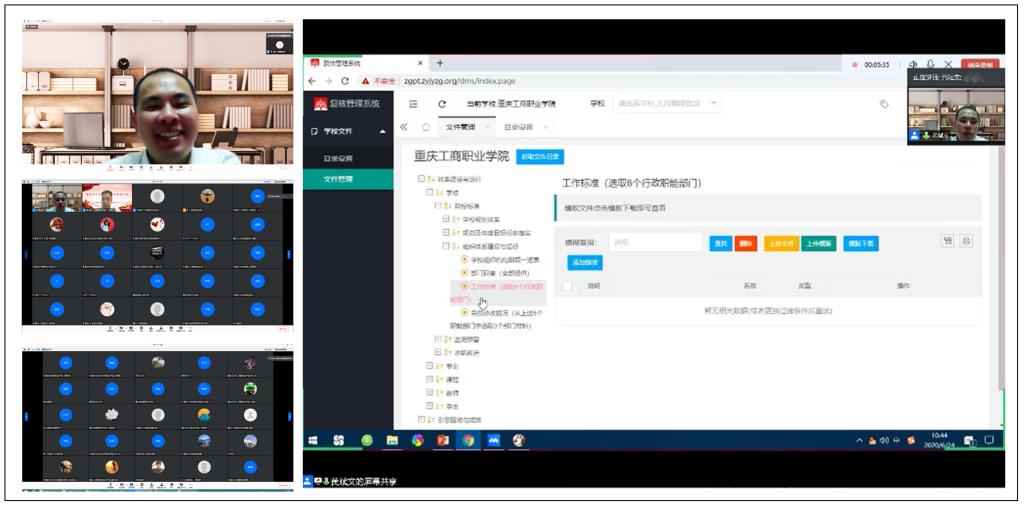Open a new browser tab with the plus icon

coord(440,63)
